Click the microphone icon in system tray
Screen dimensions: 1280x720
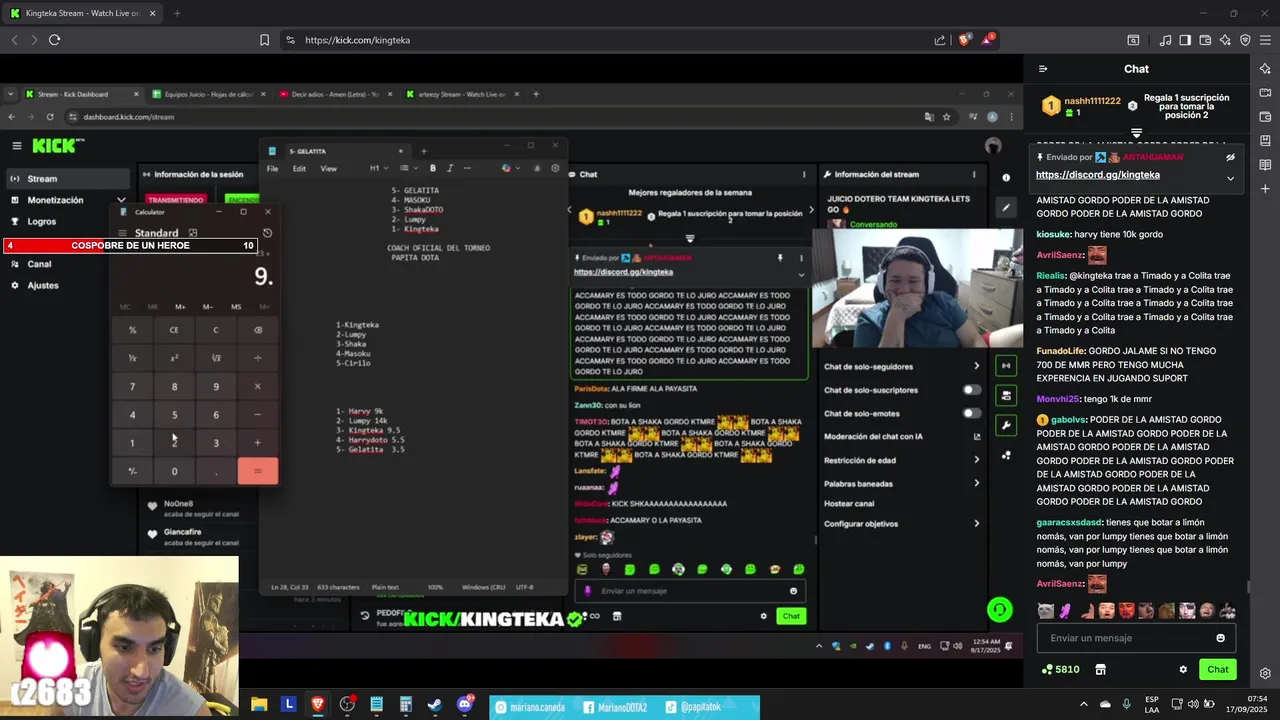(1126, 704)
